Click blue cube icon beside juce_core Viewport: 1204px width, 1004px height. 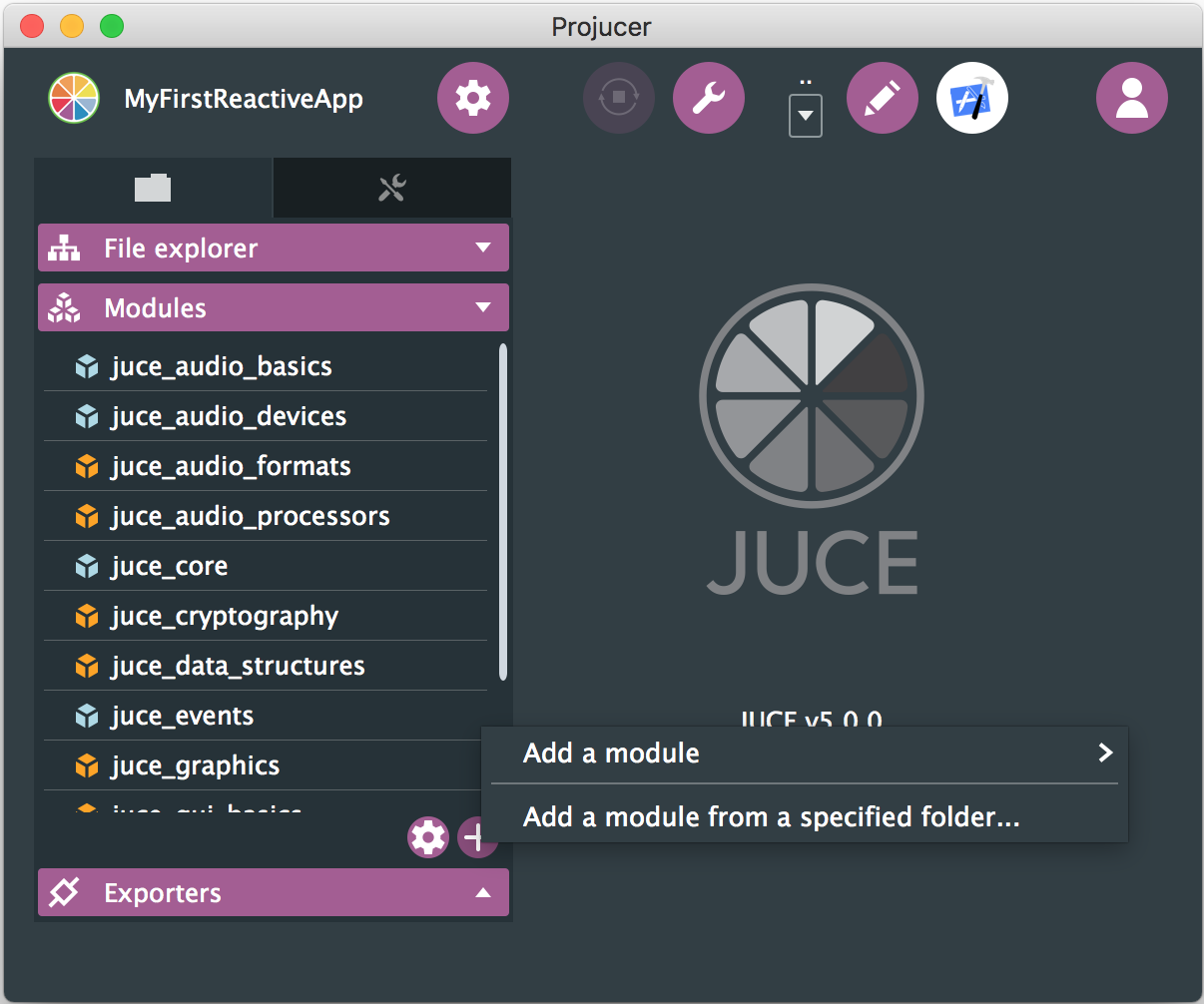pyautogui.click(x=87, y=566)
